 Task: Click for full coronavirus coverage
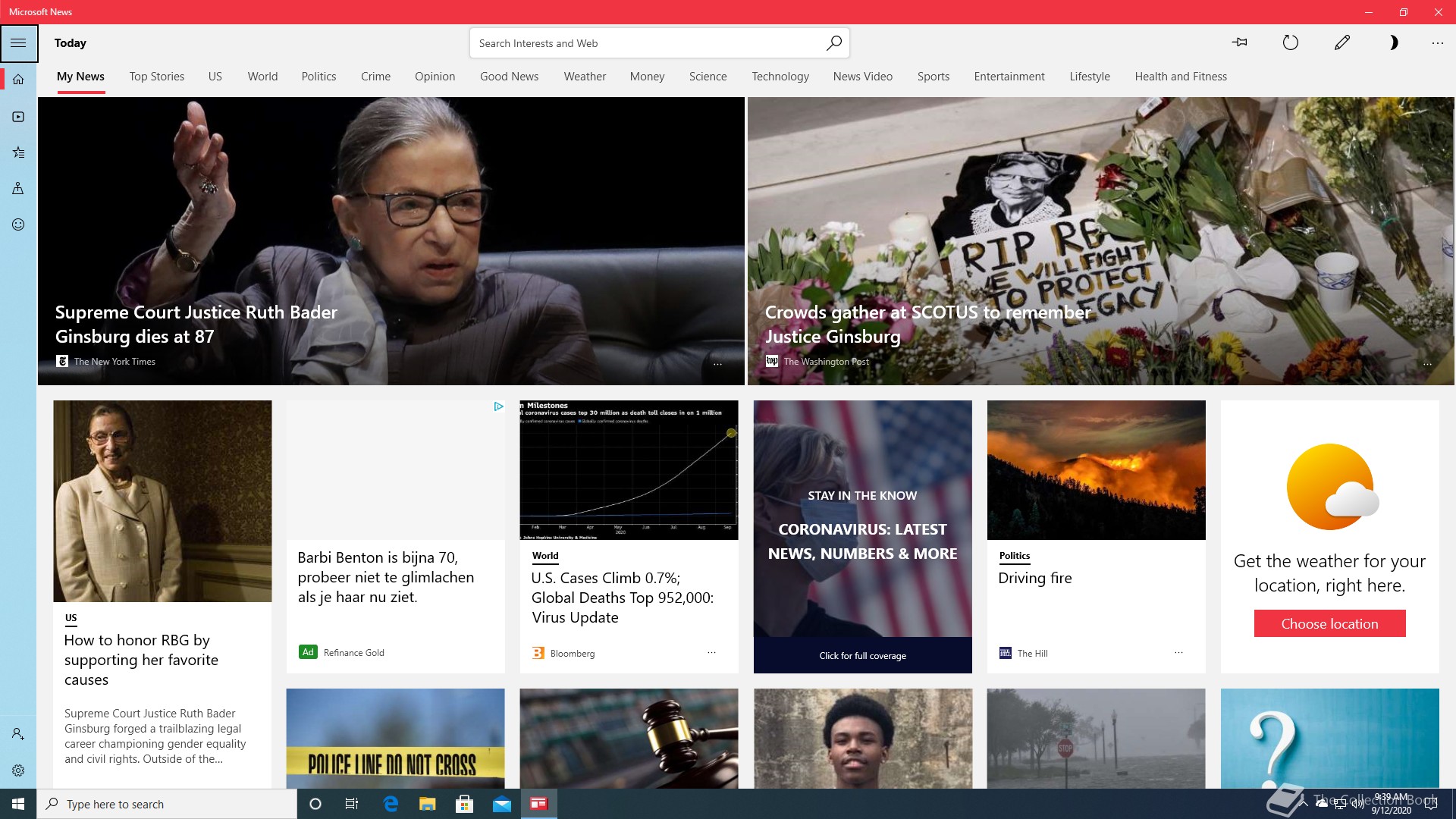pyautogui.click(x=862, y=655)
